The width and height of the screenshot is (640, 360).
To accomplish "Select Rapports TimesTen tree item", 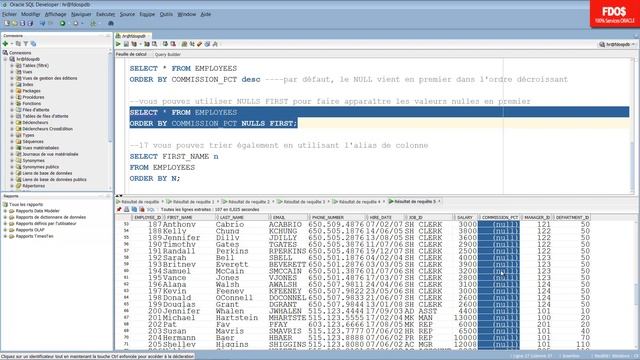I will pyautogui.click(x=34, y=236).
